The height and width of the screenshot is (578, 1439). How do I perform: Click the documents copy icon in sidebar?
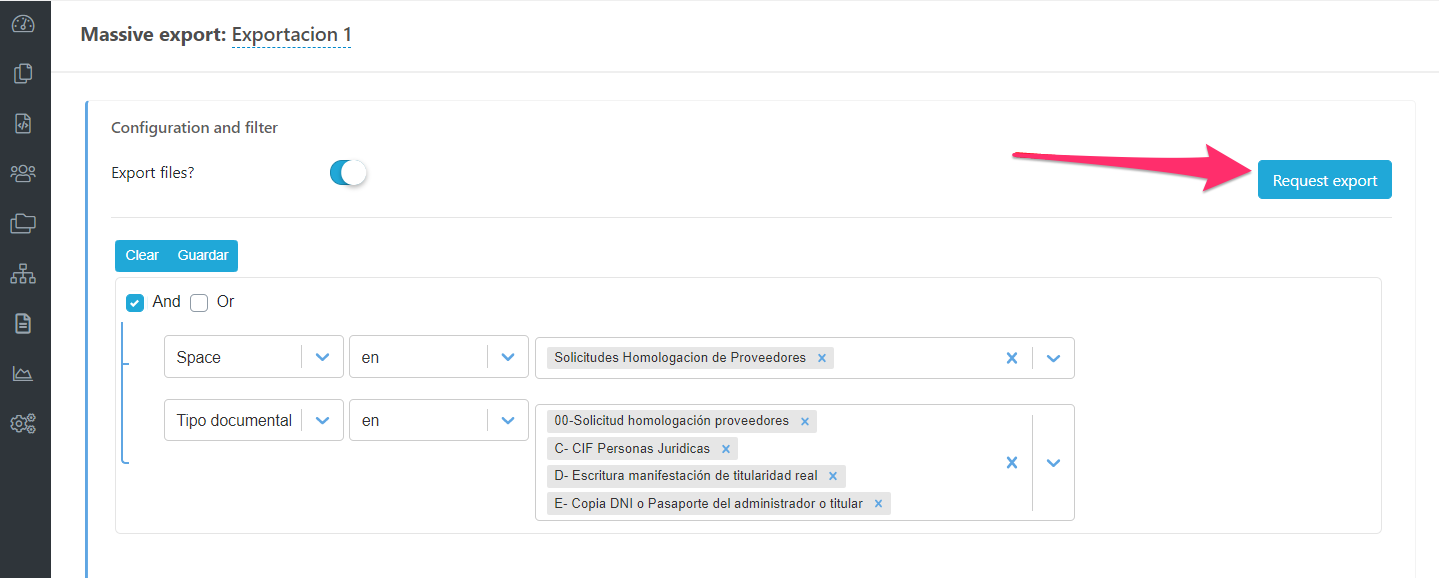(23, 73)
